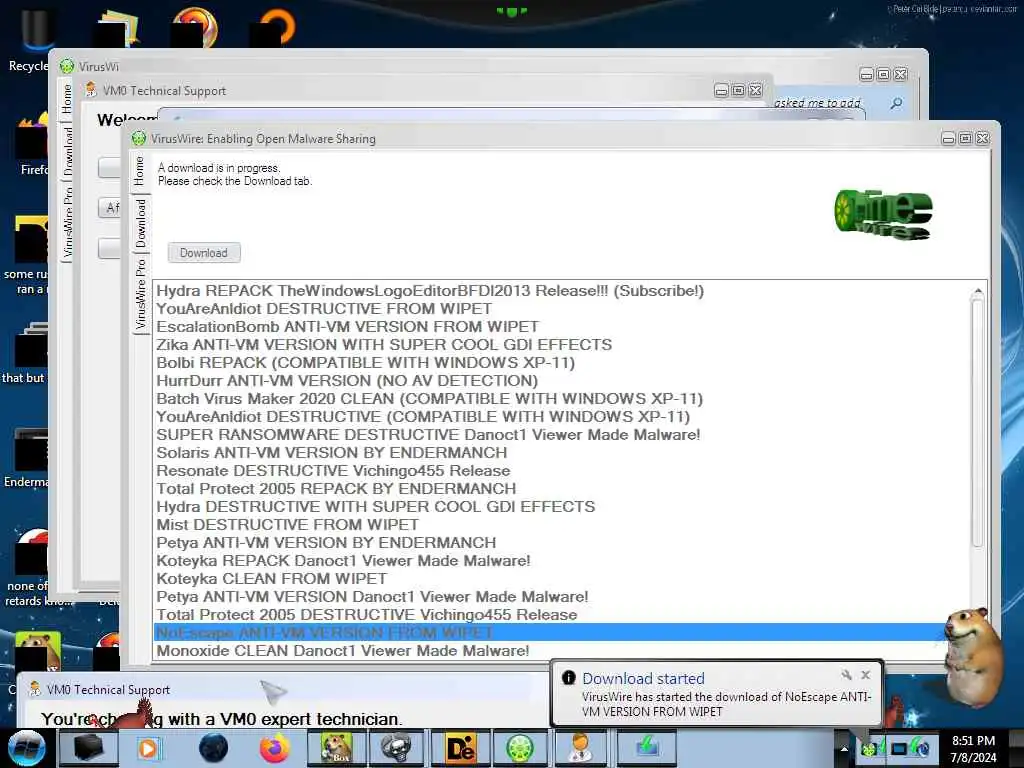Select Download tab in rear VirusWire window
This screenshot has width=1024, height=768.
click(x=68, y=152)
